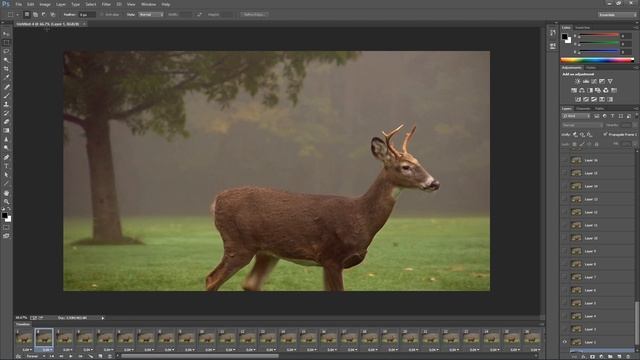
Task: Select the Crop tool
Action: tap(6, 69)
